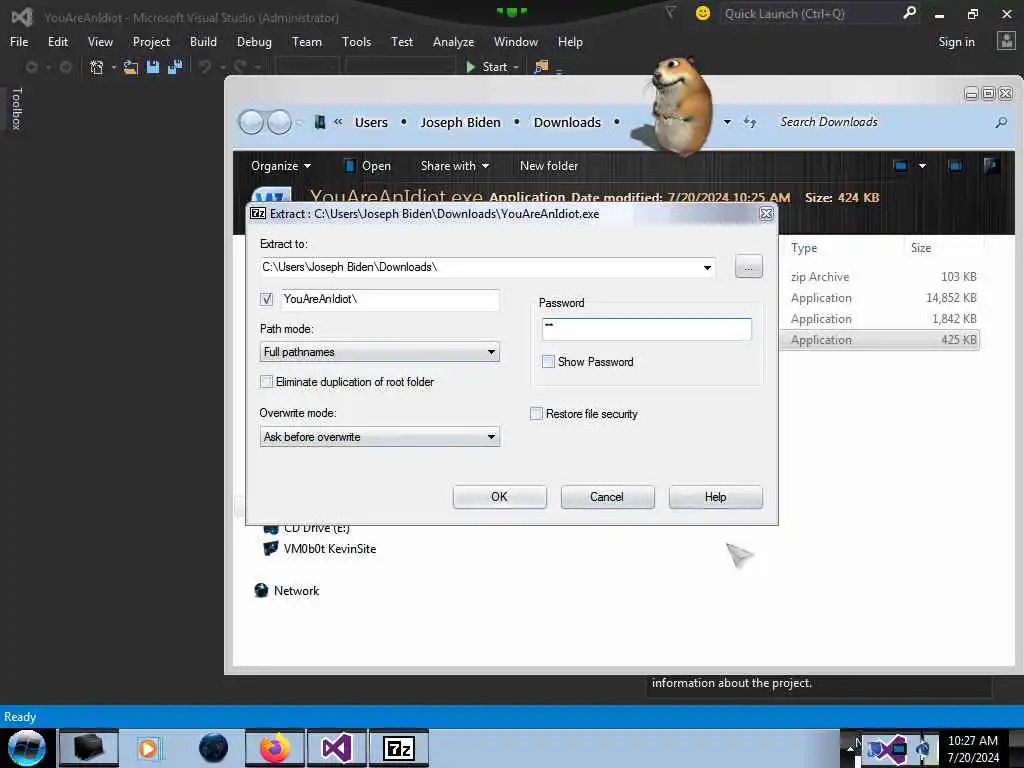The width and height of the screenshot is (1024, 768).
Task: Open the New Project dropdown arrow in toolbar
Action: click(113, 67)
